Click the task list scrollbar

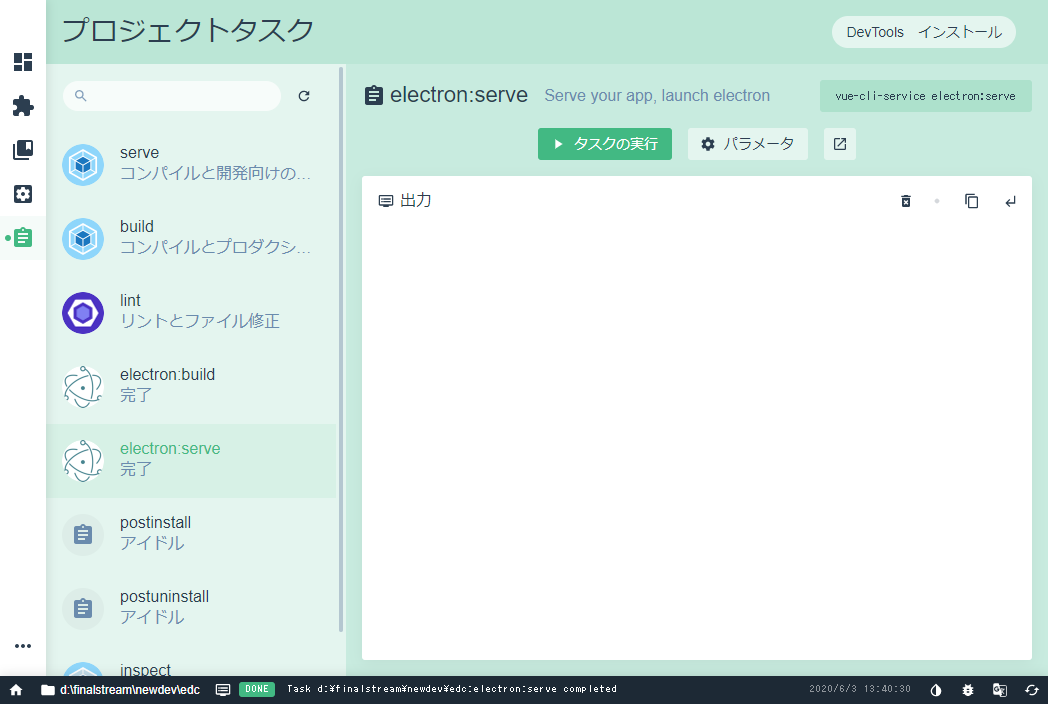pyautogui.click(x=341, y=349)
